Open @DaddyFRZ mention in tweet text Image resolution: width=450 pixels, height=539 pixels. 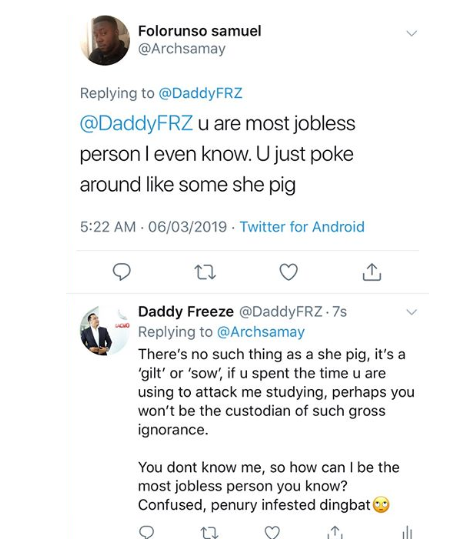click(136, 123)
